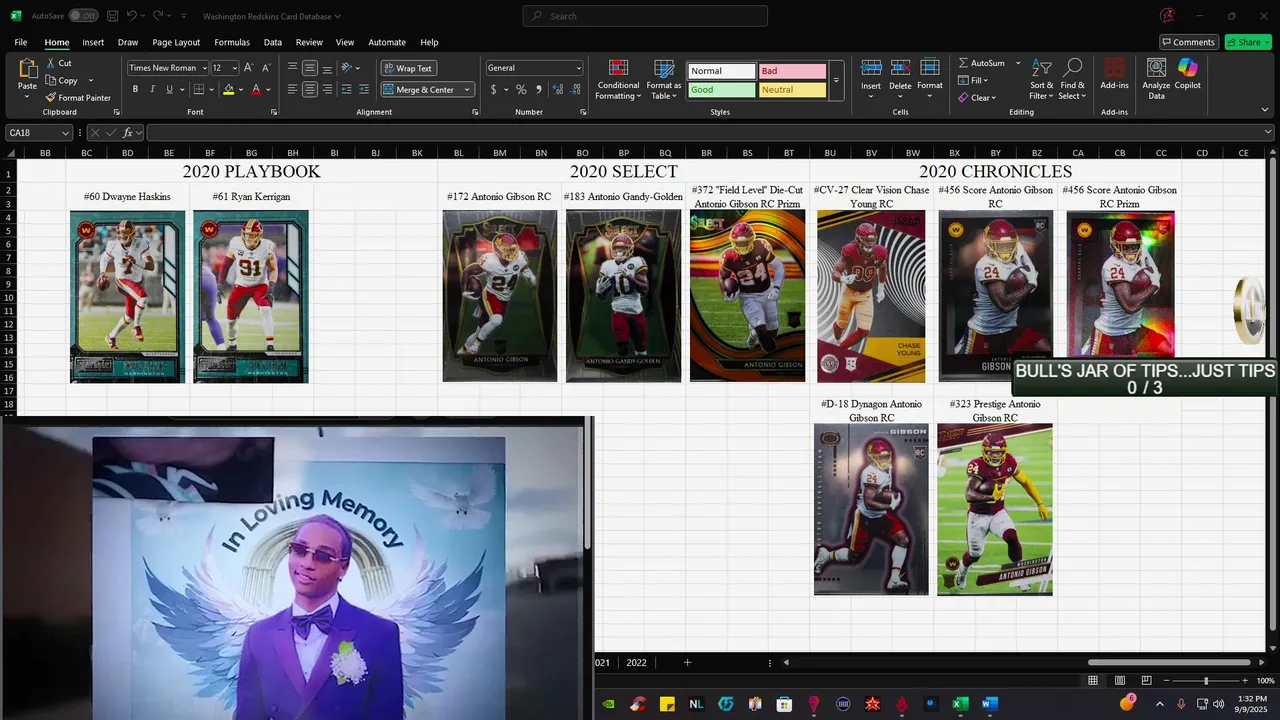The height and width of the screenshot is (720, 1280).
Task: Collapse the ribbon with chevron
Action: pyautogui.click(x=1265, y=111)
